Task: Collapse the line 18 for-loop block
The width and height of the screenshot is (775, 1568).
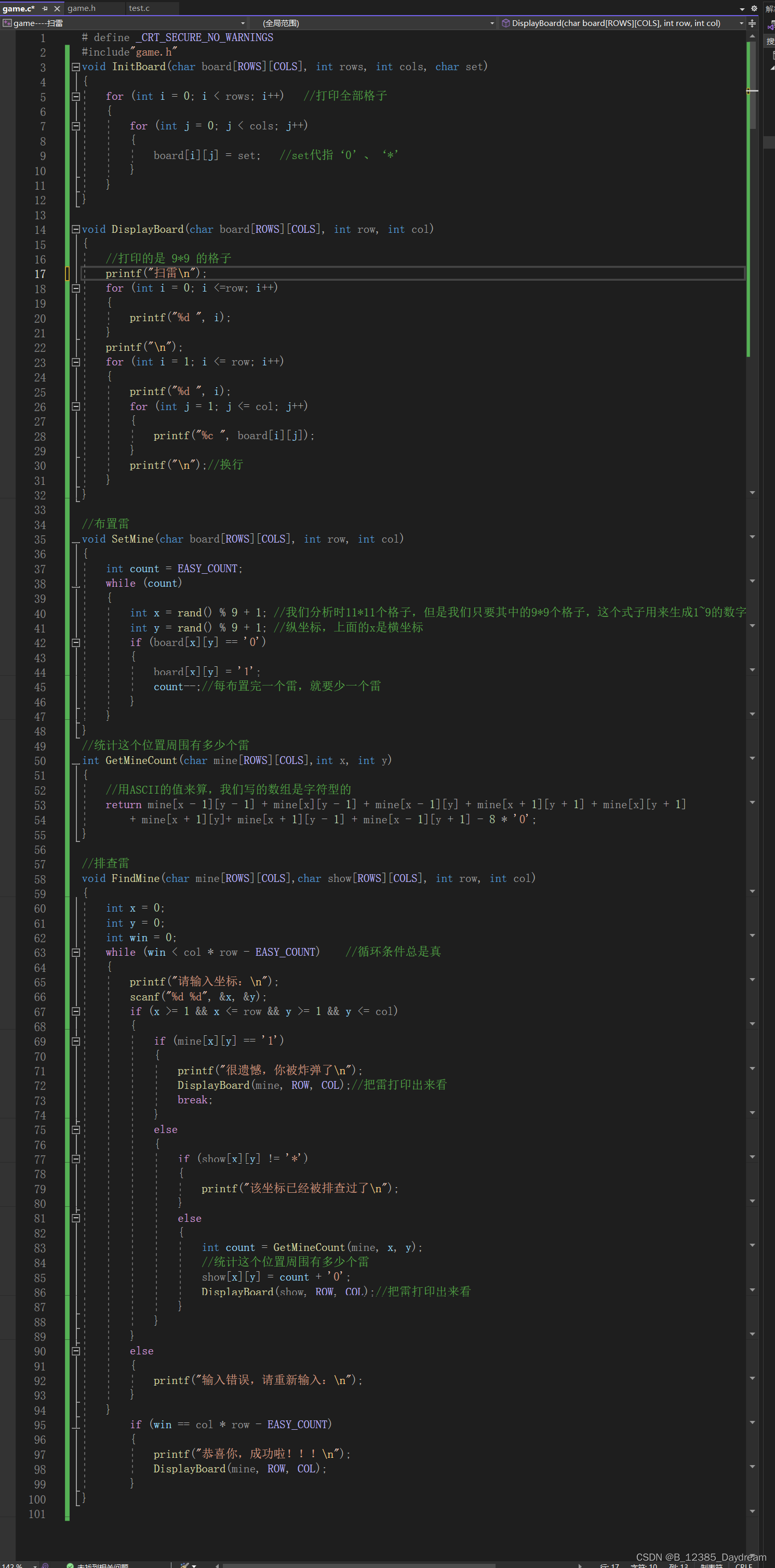Action: point(76,288)
